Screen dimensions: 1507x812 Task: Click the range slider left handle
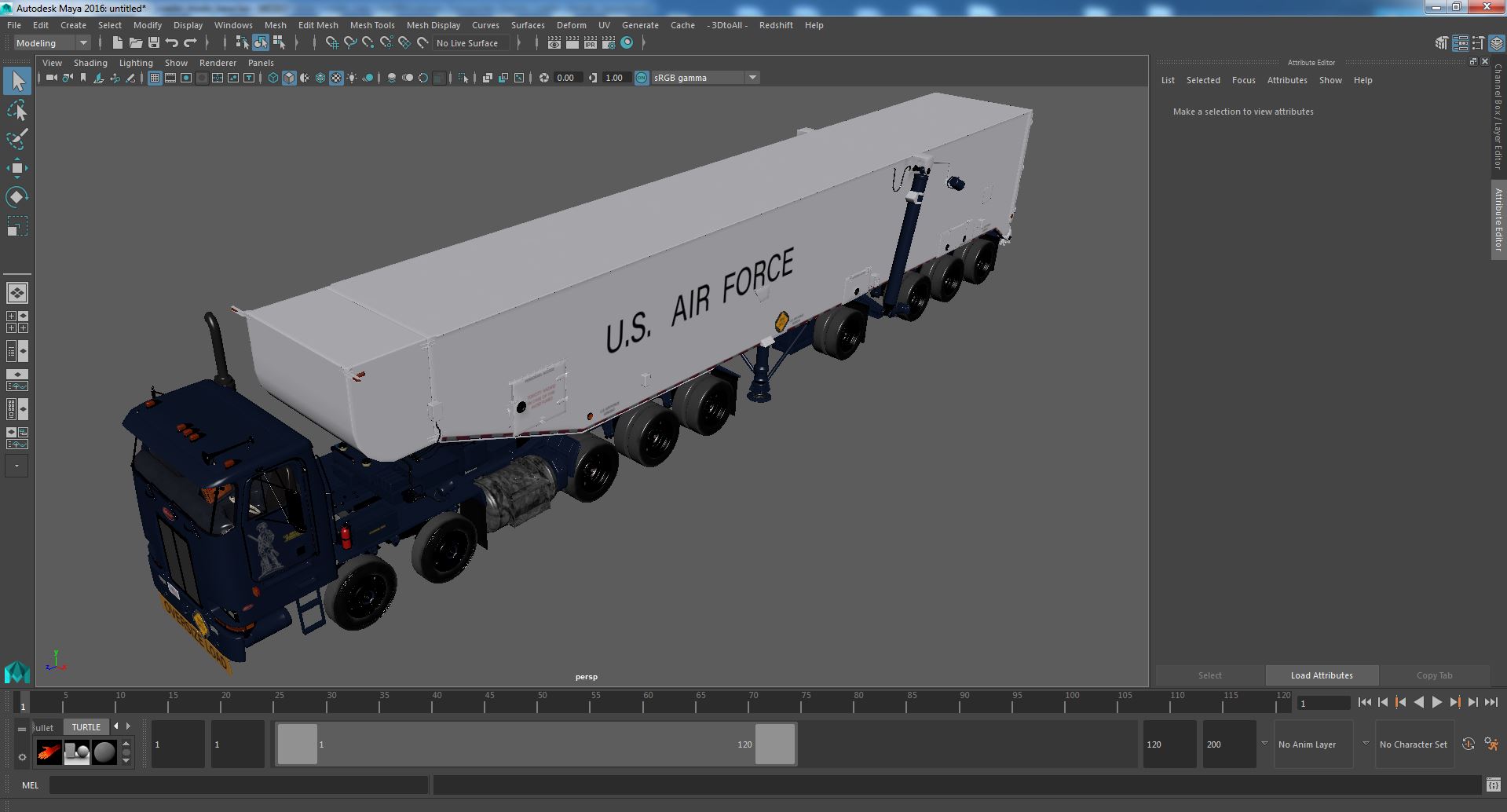[x=297, y=744]
